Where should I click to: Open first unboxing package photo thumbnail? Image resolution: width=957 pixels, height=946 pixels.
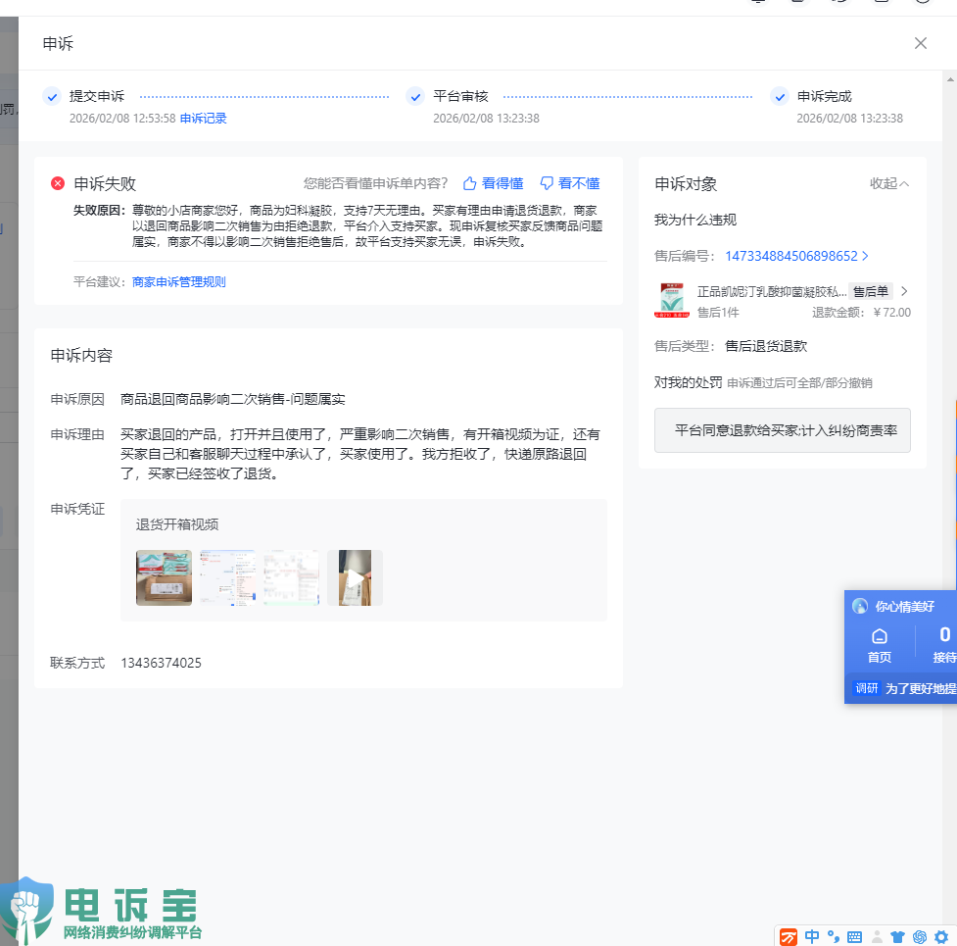[164, 577]
